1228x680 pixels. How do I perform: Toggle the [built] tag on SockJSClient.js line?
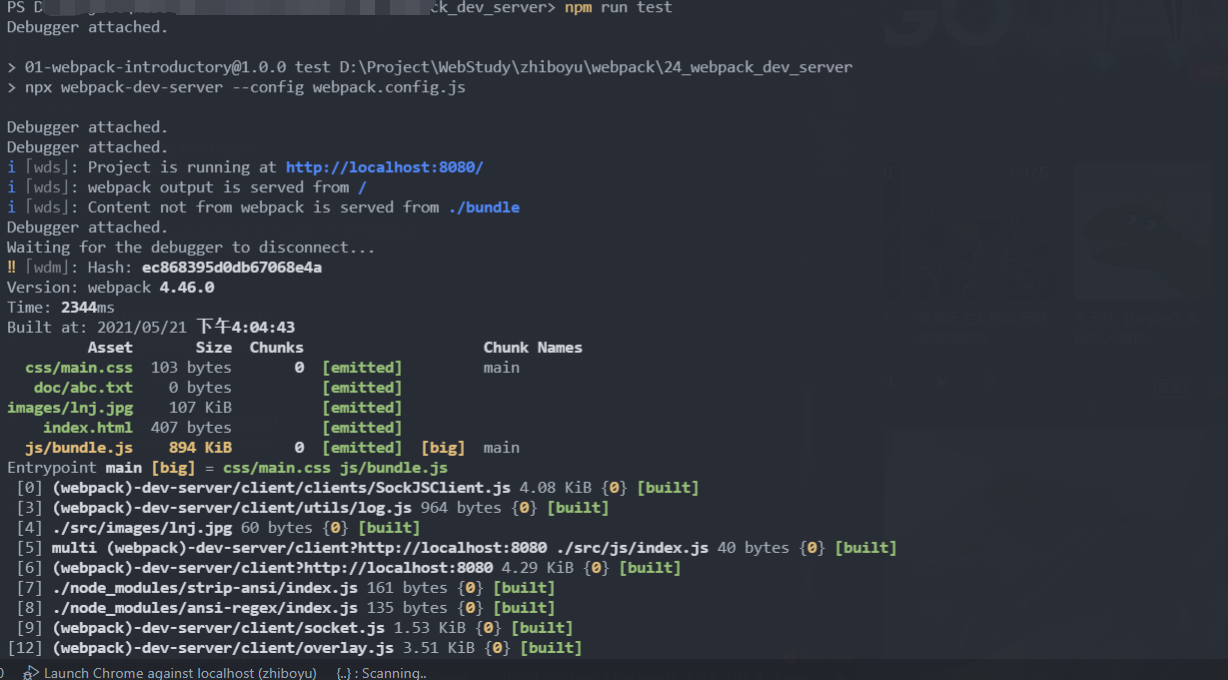point(668,487)
